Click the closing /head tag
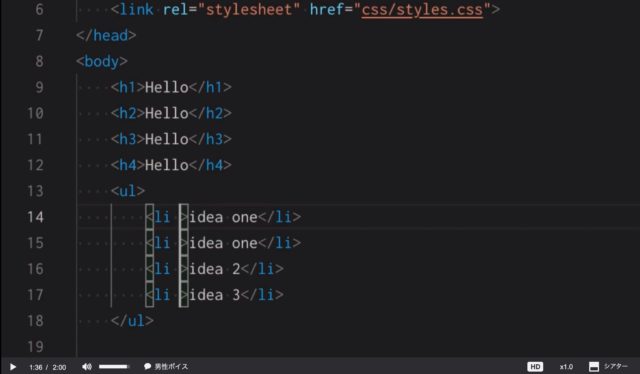 (x=106, y=35)
